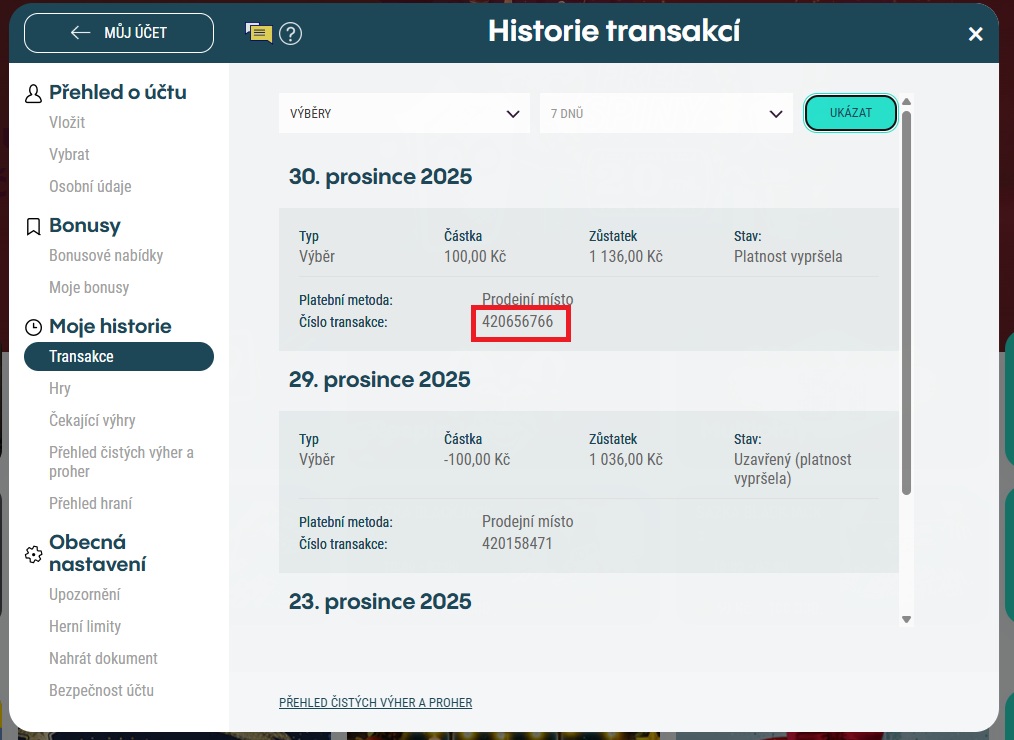Open the Nahrát dokument page

coord(103,659)
